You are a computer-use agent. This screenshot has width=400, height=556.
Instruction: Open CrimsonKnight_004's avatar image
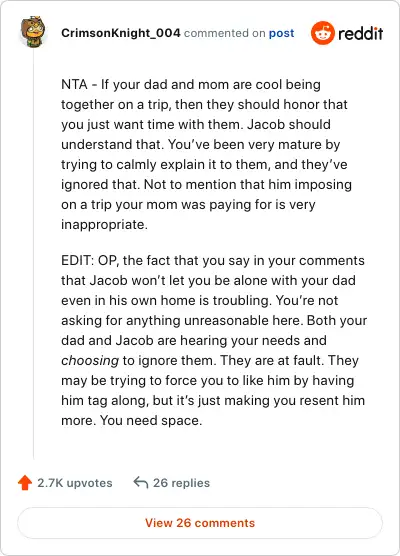[x=33, y=32]
